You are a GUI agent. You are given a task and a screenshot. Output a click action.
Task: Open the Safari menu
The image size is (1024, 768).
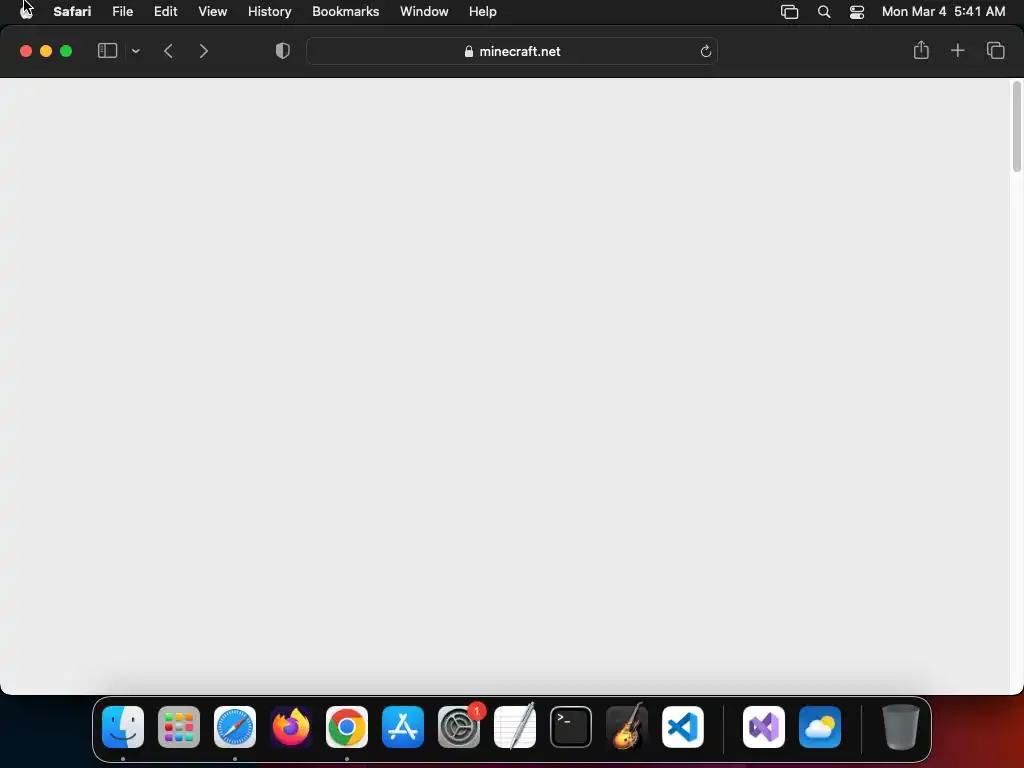coord(72,11)
